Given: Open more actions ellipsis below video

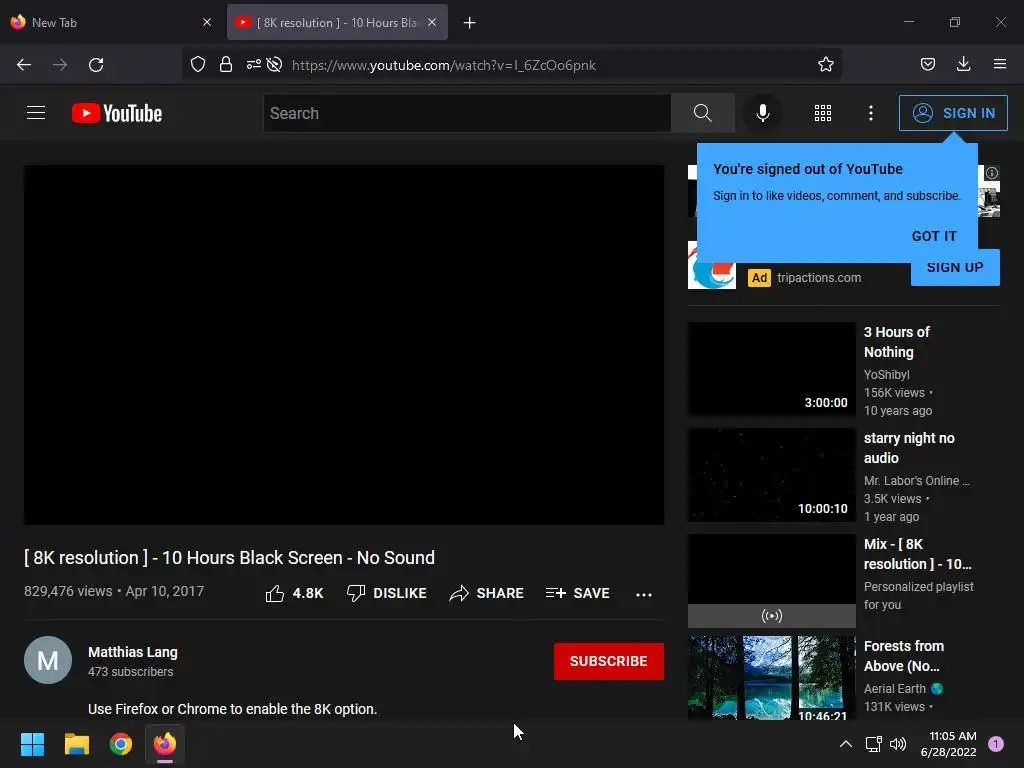Looking at the screenshot, I should click(644, 594).
